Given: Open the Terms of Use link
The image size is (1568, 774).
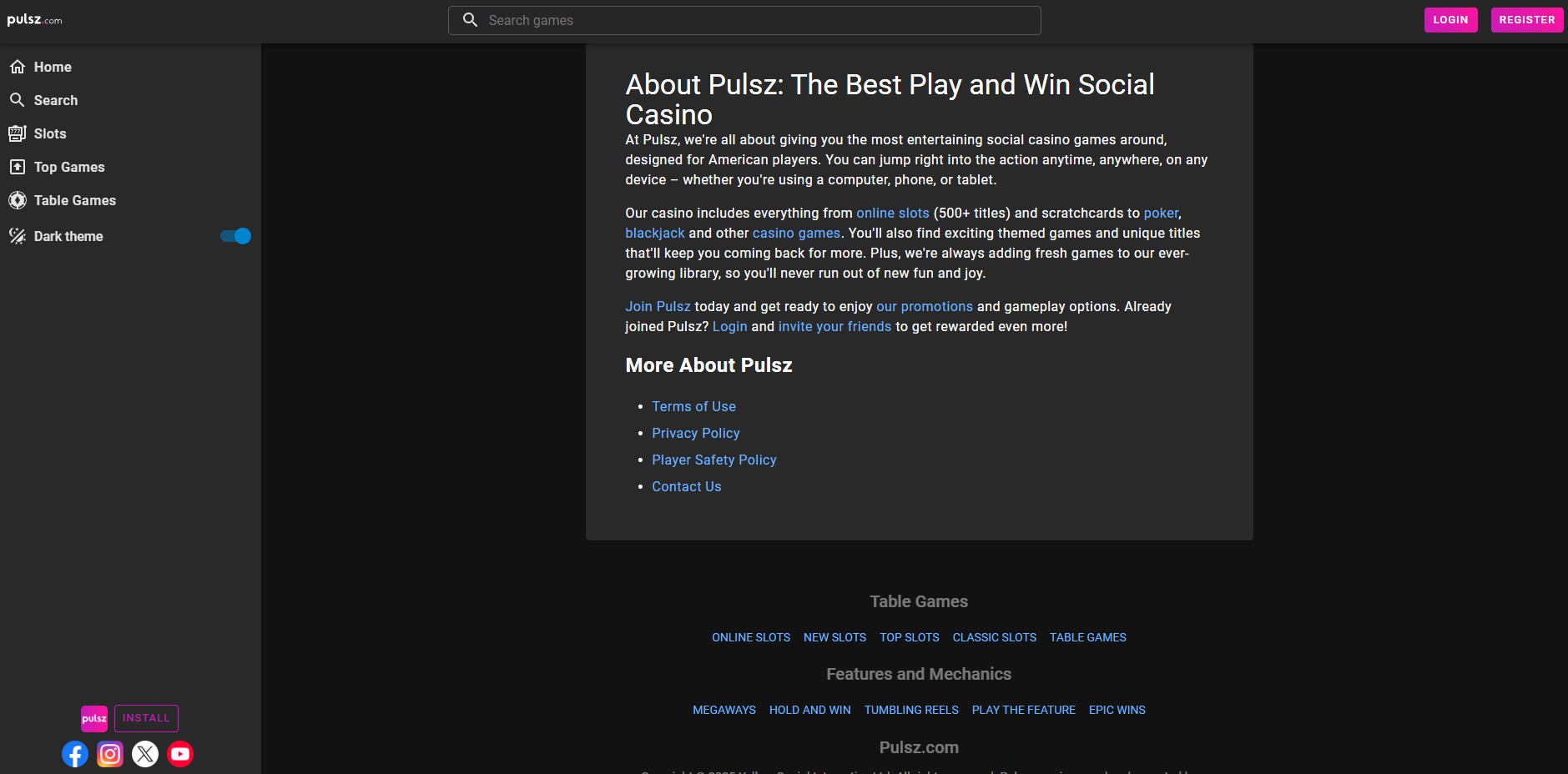Looking at the screenshot, I should [694, 406].
